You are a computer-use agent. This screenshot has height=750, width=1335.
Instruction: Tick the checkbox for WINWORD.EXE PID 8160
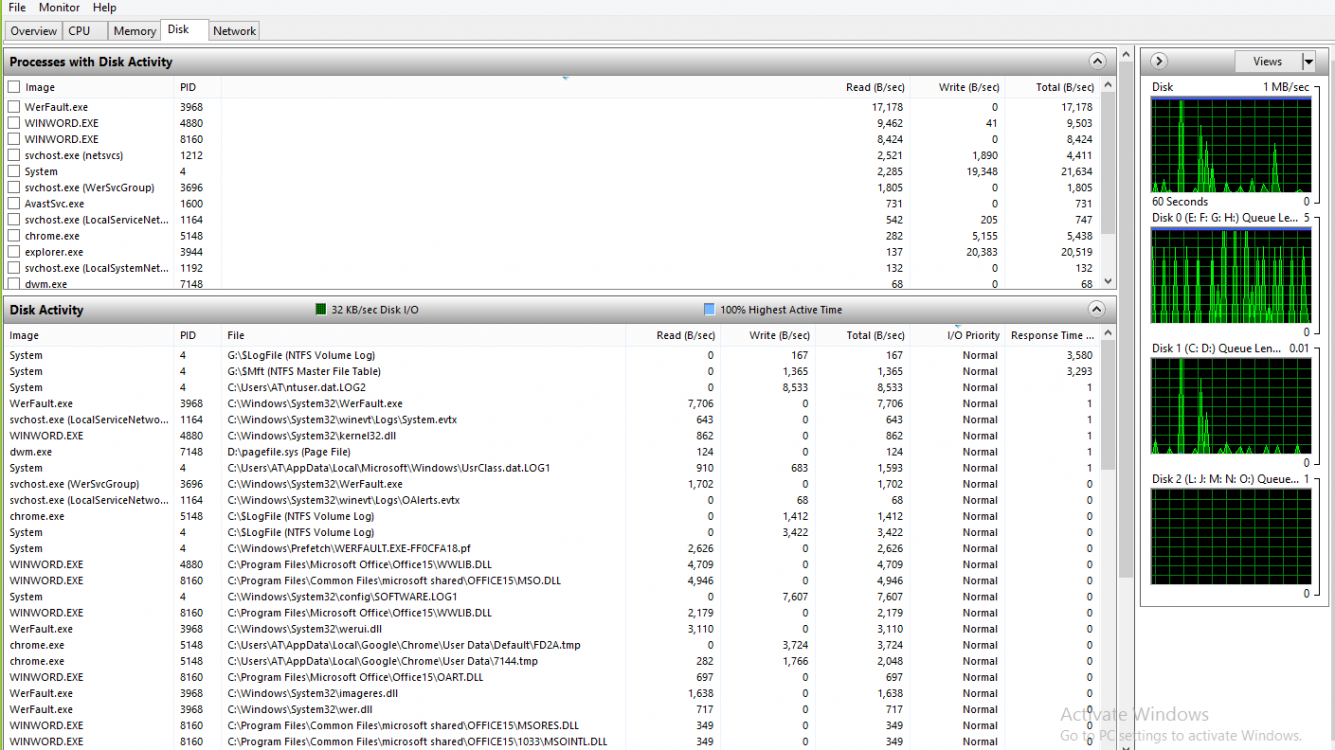(14, 139)
